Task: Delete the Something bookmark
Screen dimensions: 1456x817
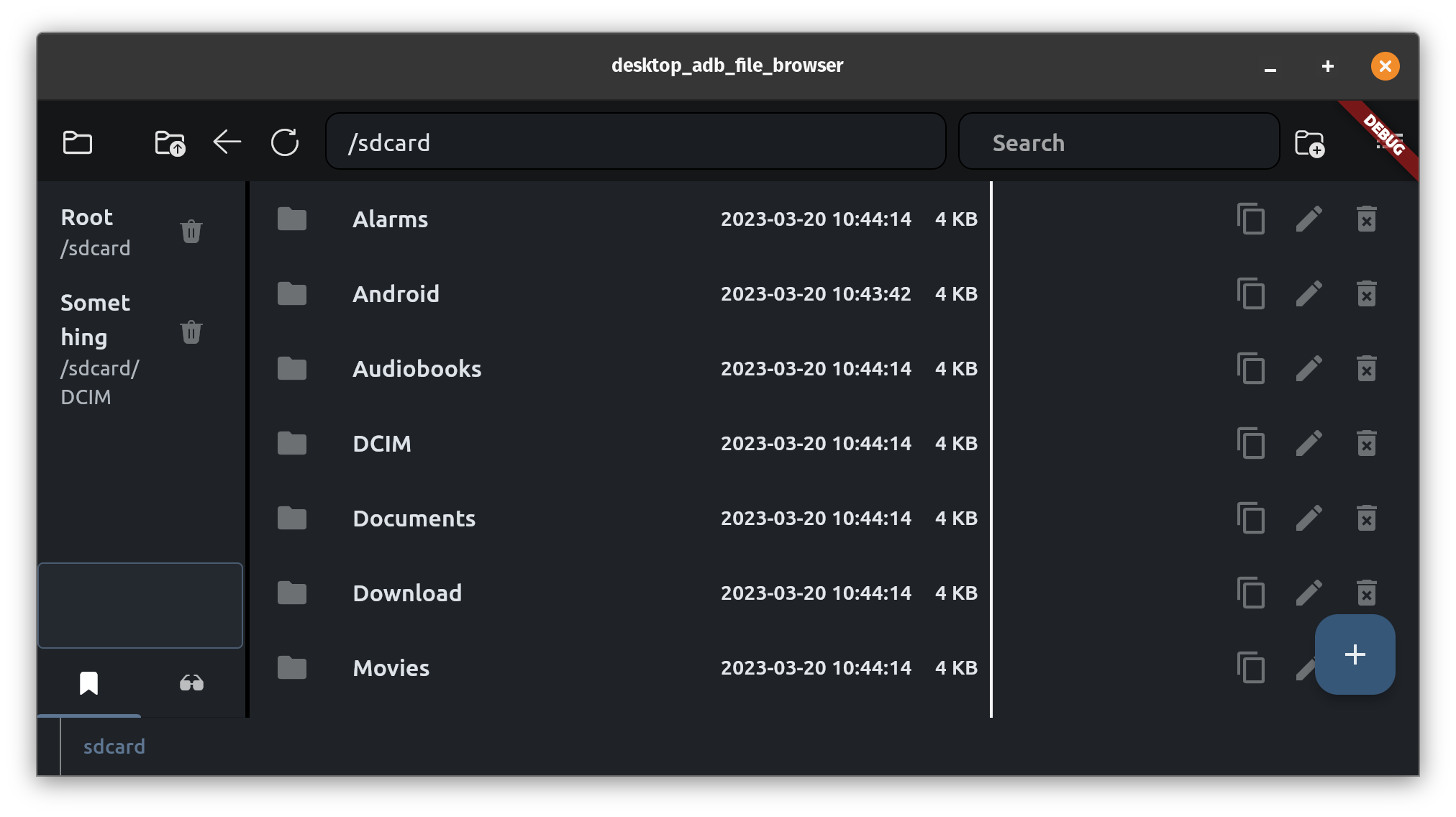Action: tap(191, 332)
